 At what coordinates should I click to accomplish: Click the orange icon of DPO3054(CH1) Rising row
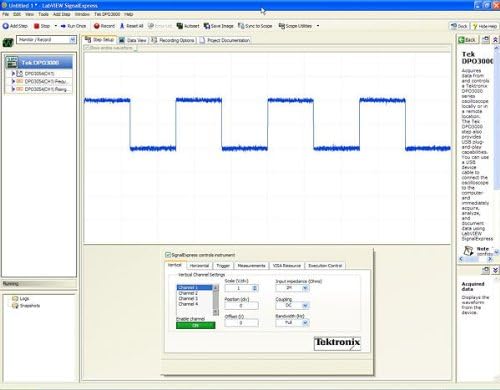[x=20, y=89]
